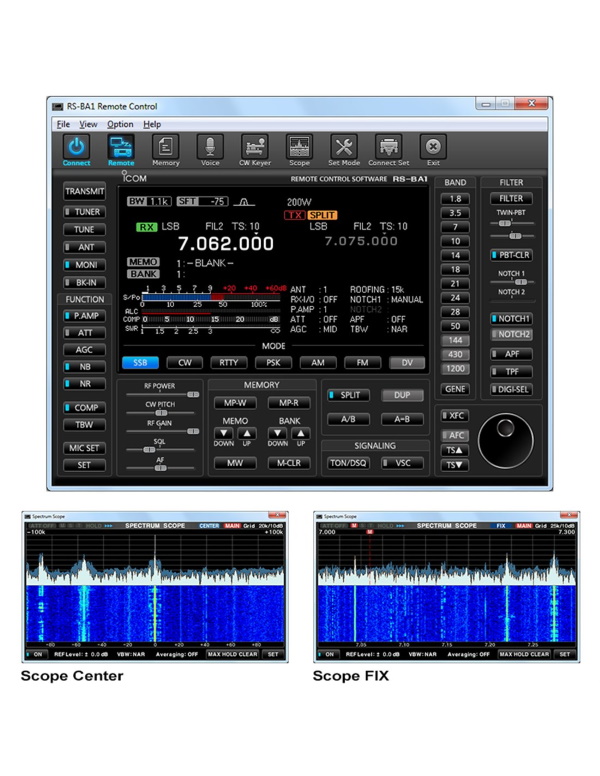This screenshot has width=600, height=776.
Task: Click the main tuning dial knob
Action: tap(505, 440)
